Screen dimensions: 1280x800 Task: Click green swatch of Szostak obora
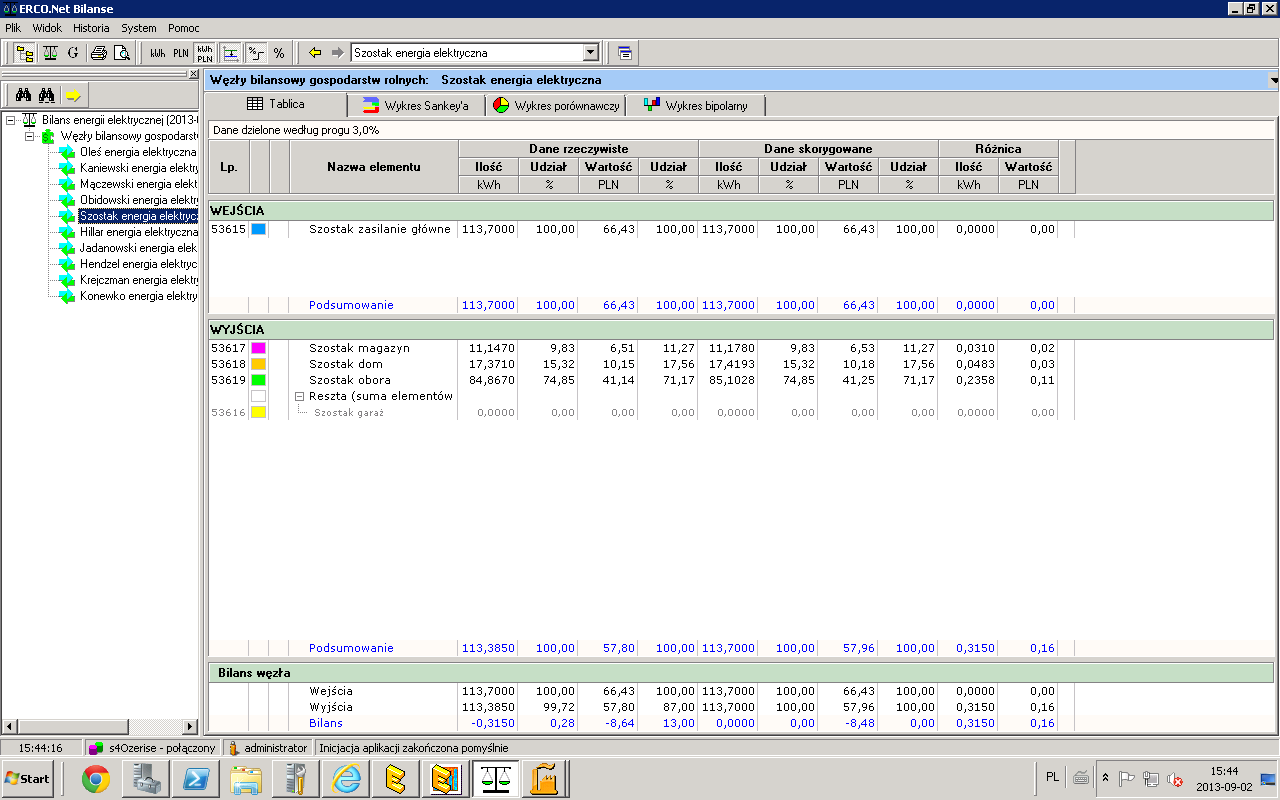click(x=258, y=380)
